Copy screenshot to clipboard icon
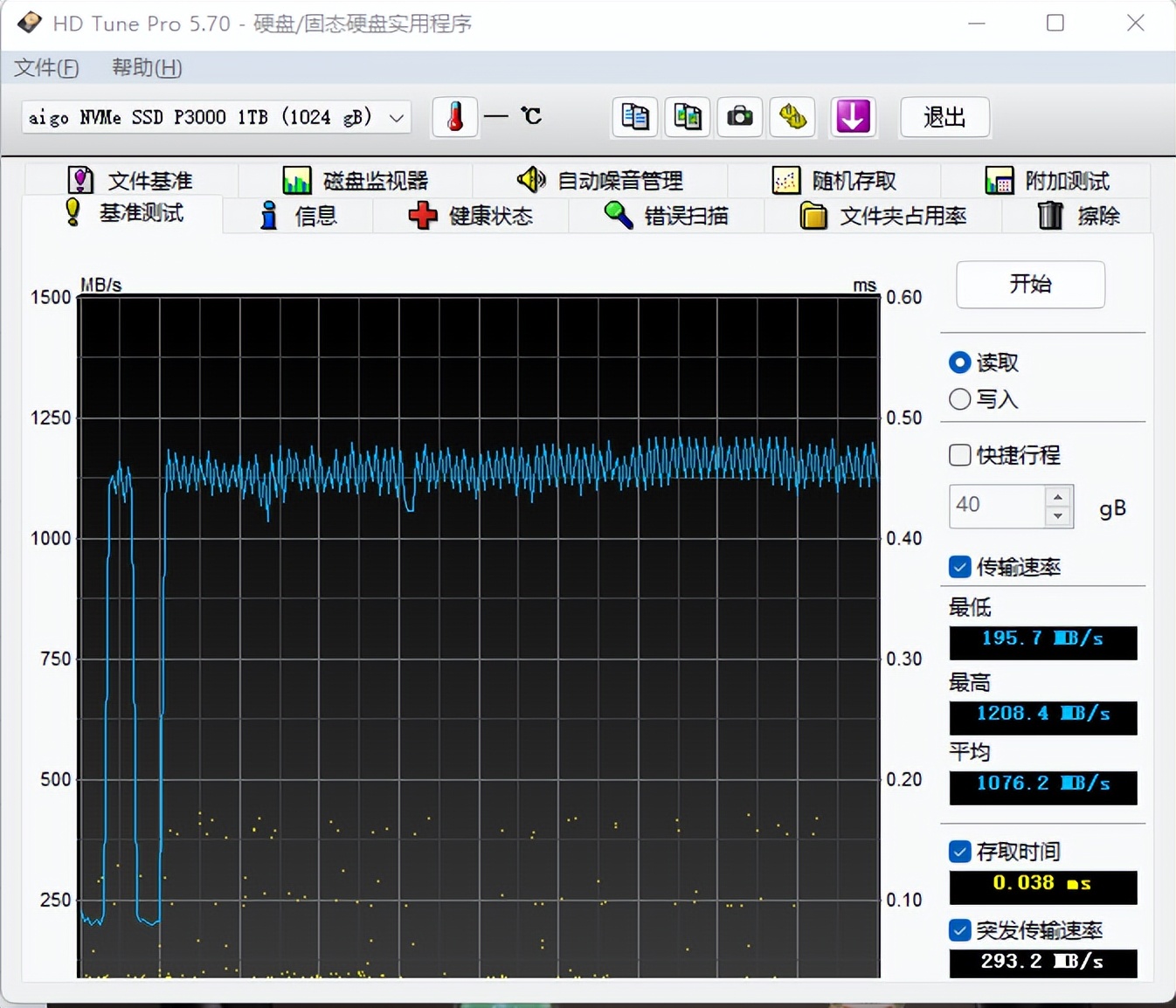The height and width of the screenshot is (1008, 1176). (688, 117)
